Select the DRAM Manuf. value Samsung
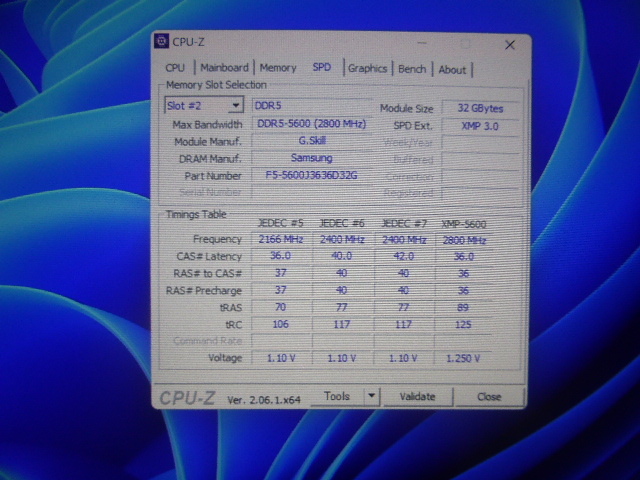This screenshot has width=640, height=480. point(311,158)
